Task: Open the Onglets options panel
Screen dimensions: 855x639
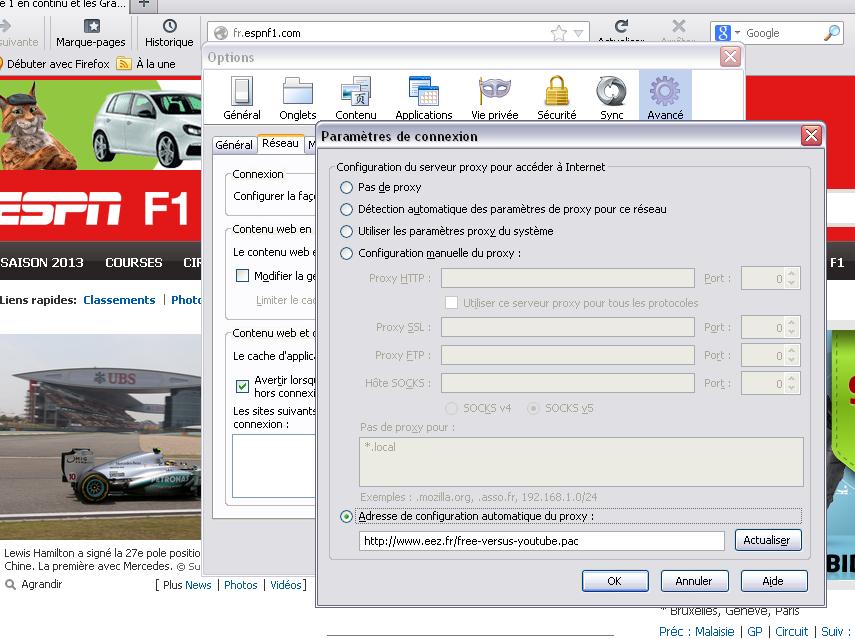Action: [x=298, y=98]
